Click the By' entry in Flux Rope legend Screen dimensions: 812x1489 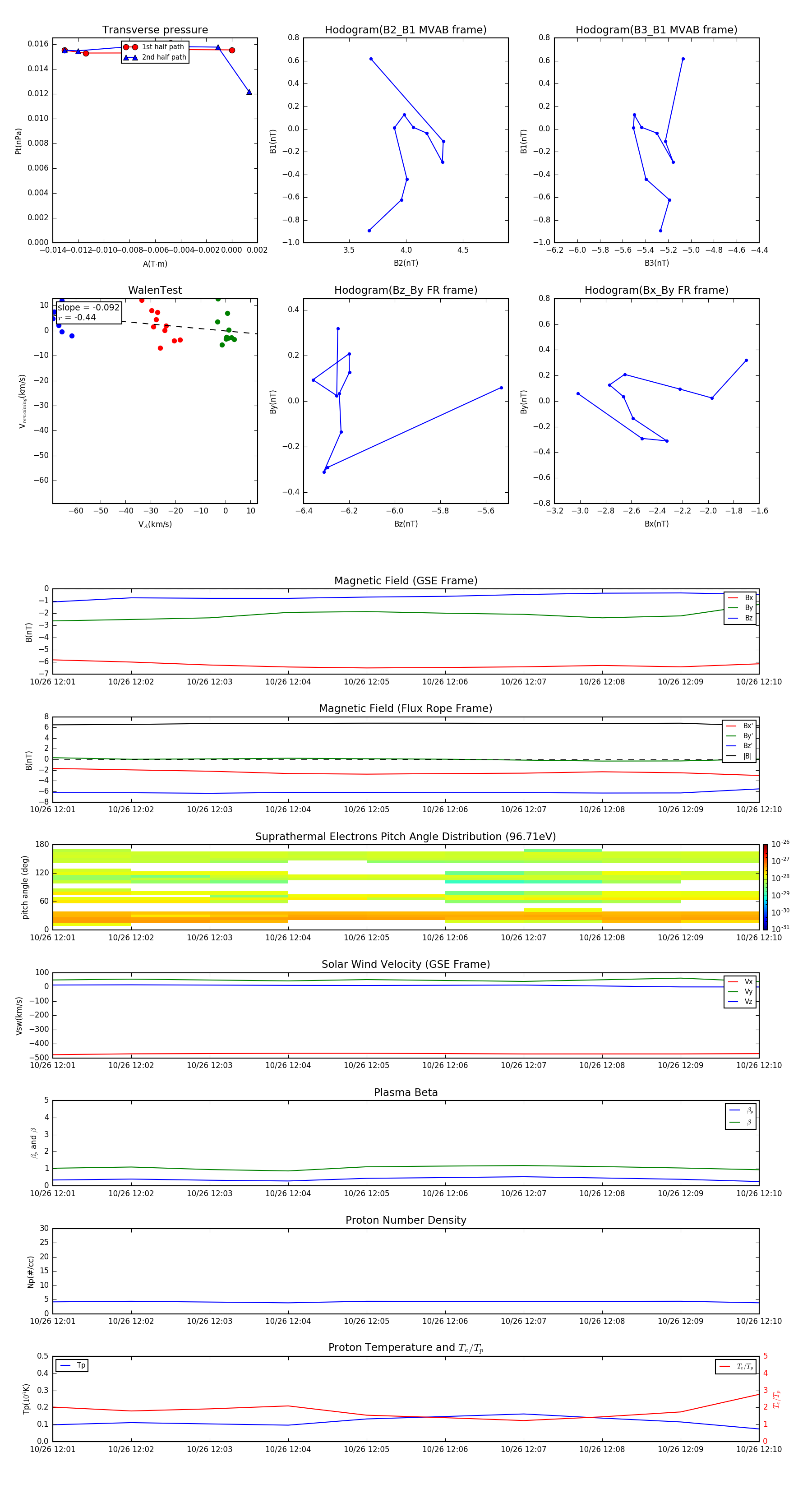coord(739,736)
